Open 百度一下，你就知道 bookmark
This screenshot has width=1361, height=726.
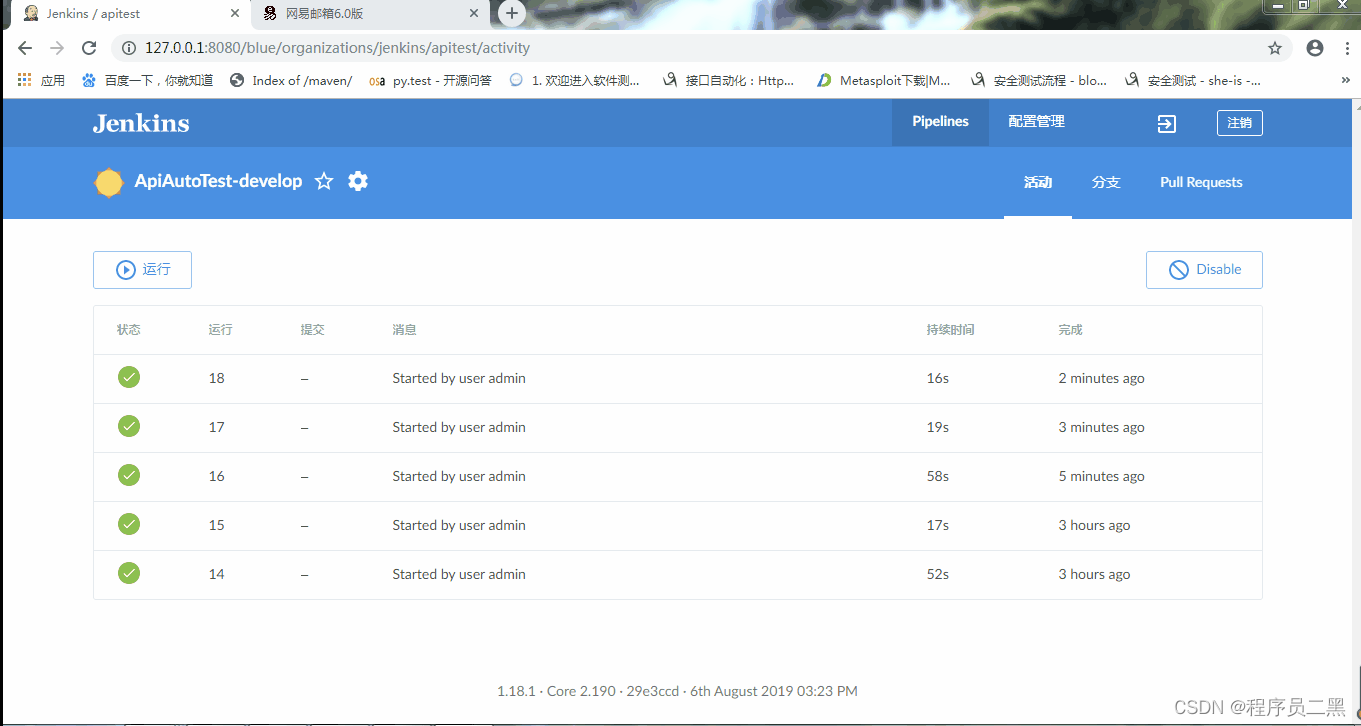148,80
